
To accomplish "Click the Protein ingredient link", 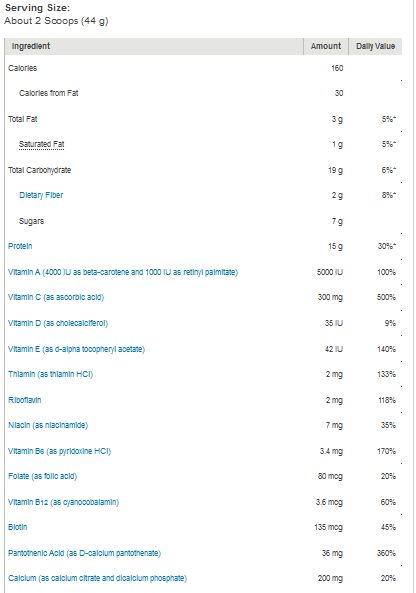I will tap(20, 246).
